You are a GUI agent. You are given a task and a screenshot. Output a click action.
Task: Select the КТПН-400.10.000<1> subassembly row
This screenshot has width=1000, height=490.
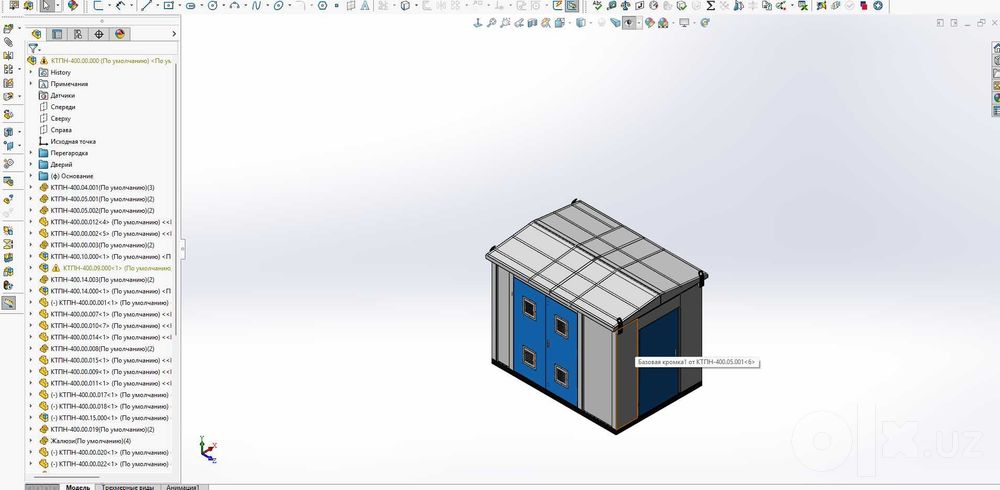click(105, 256)
